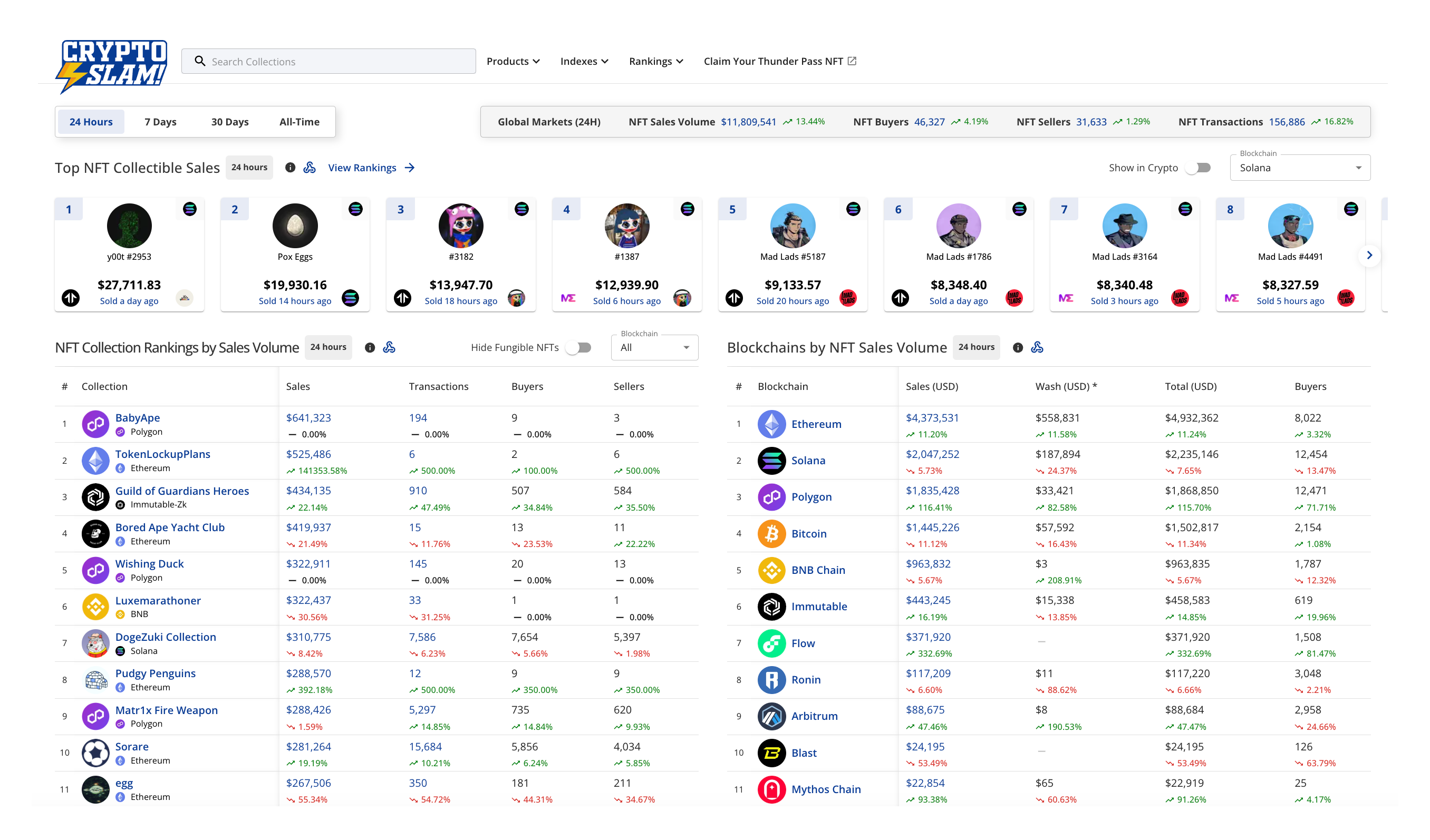The width and height of the screenshot is (1430, 840).
Task: Click the info icon beside Top NFT Collectible Sales
Action: pos(291,168)
